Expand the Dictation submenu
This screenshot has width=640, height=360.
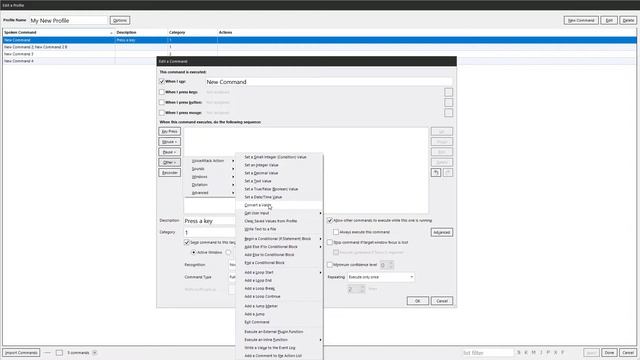click(x=210, y=185)
